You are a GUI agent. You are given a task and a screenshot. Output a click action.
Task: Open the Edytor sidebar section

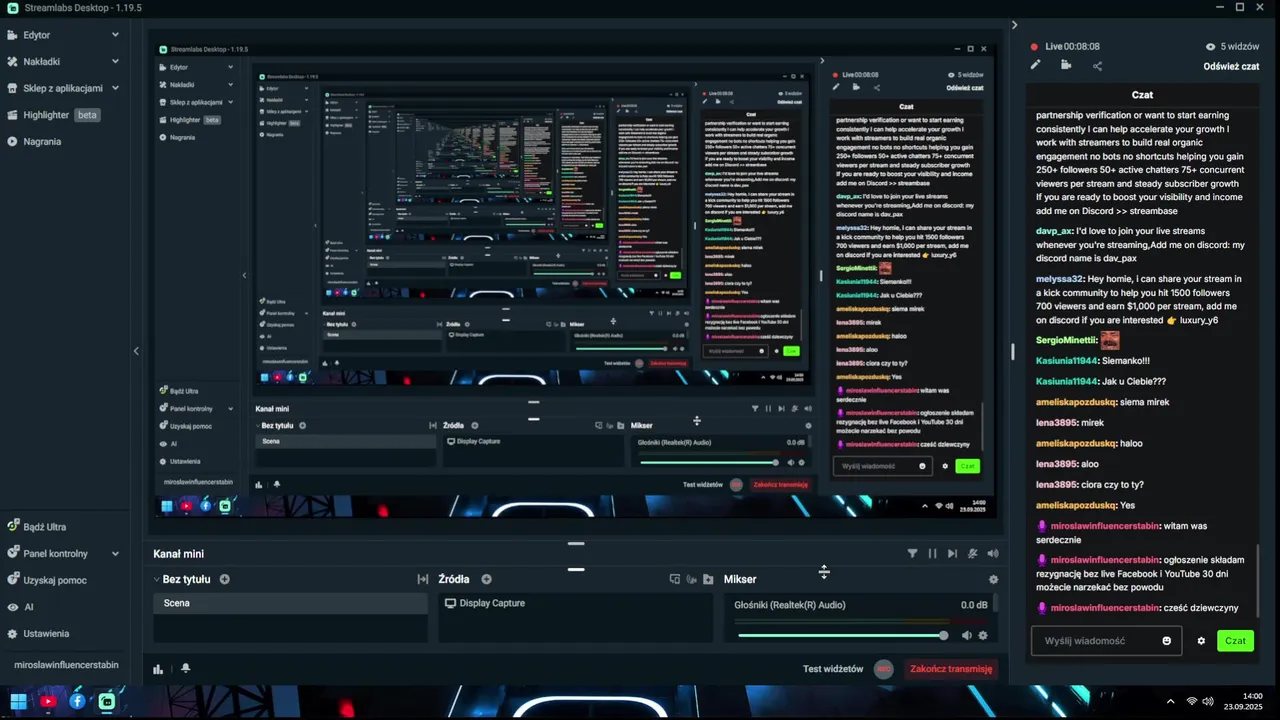(37, 35)
